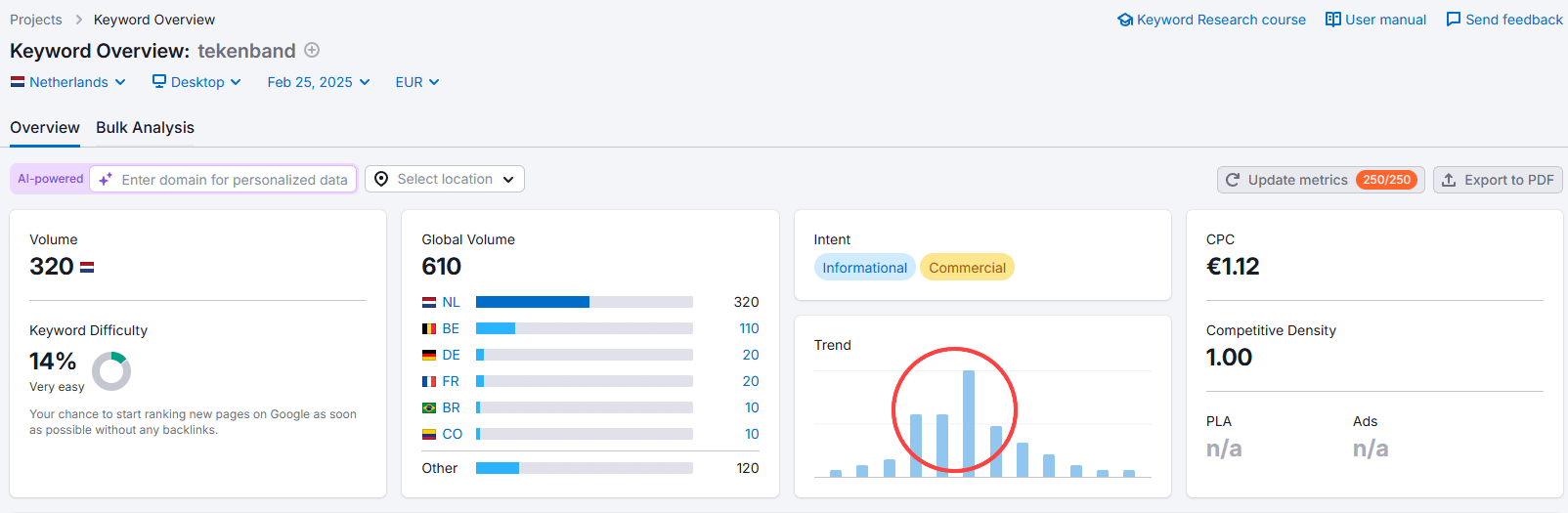Image resolution: width=1568 pixels, height=513 pixels.
Task: Click the refresh icon in Update metrics
Action: point(1233,180)
